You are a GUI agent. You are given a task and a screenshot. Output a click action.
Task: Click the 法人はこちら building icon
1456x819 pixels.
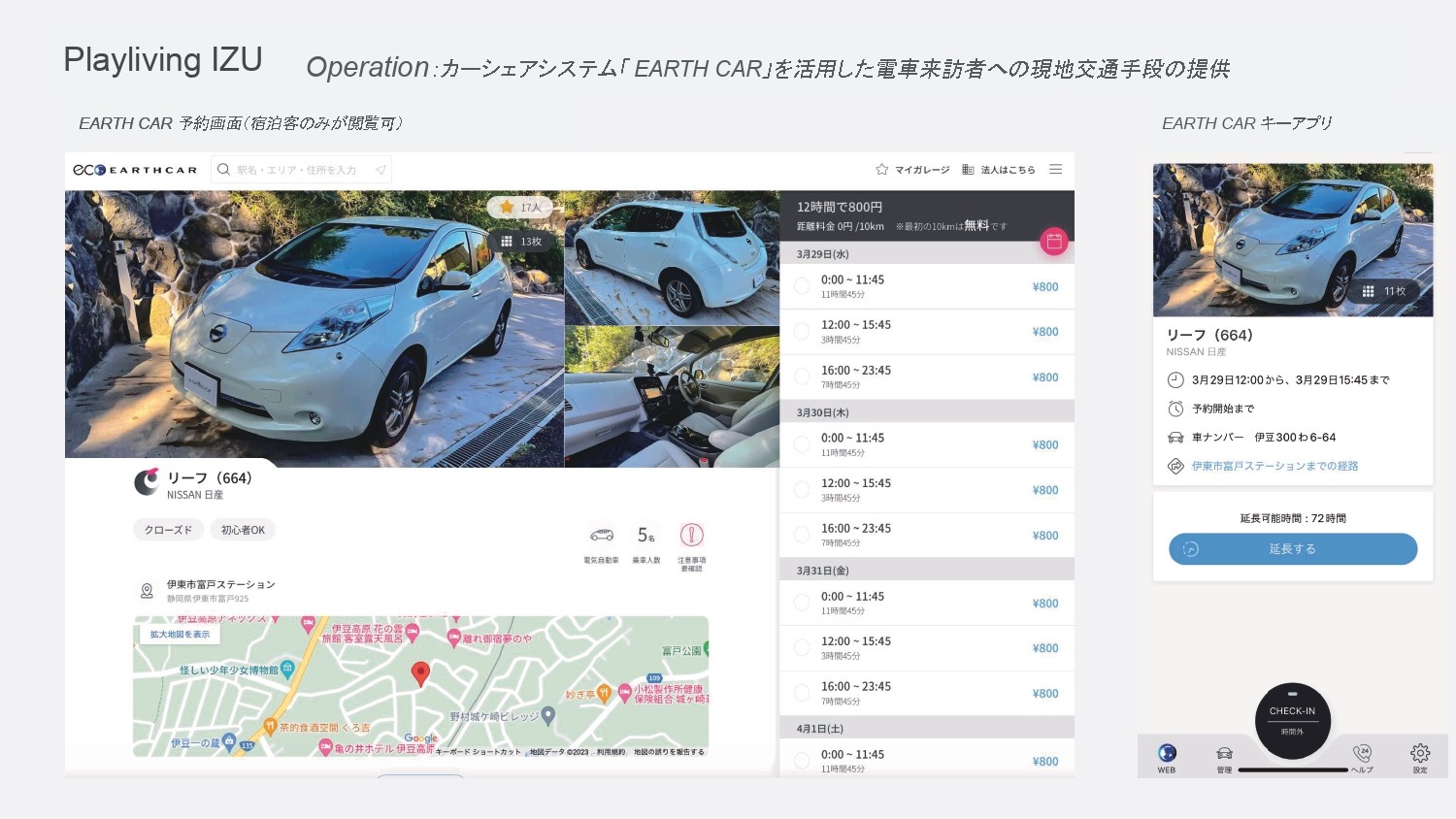968,169
